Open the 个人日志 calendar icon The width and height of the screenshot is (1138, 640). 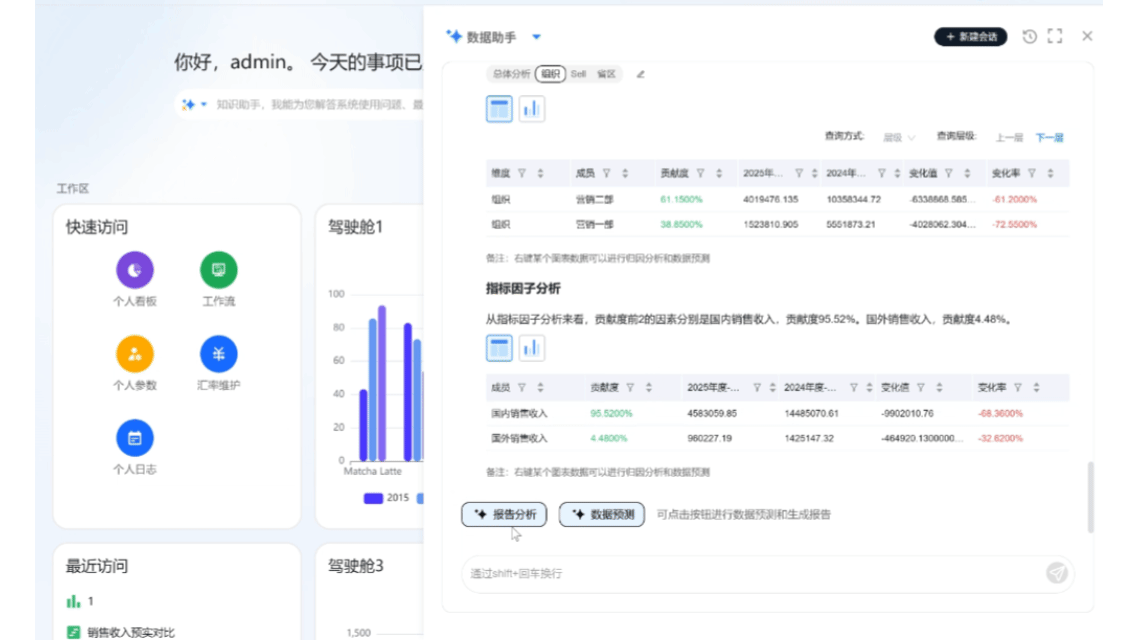pyautogui.click(x=135, y=438)
